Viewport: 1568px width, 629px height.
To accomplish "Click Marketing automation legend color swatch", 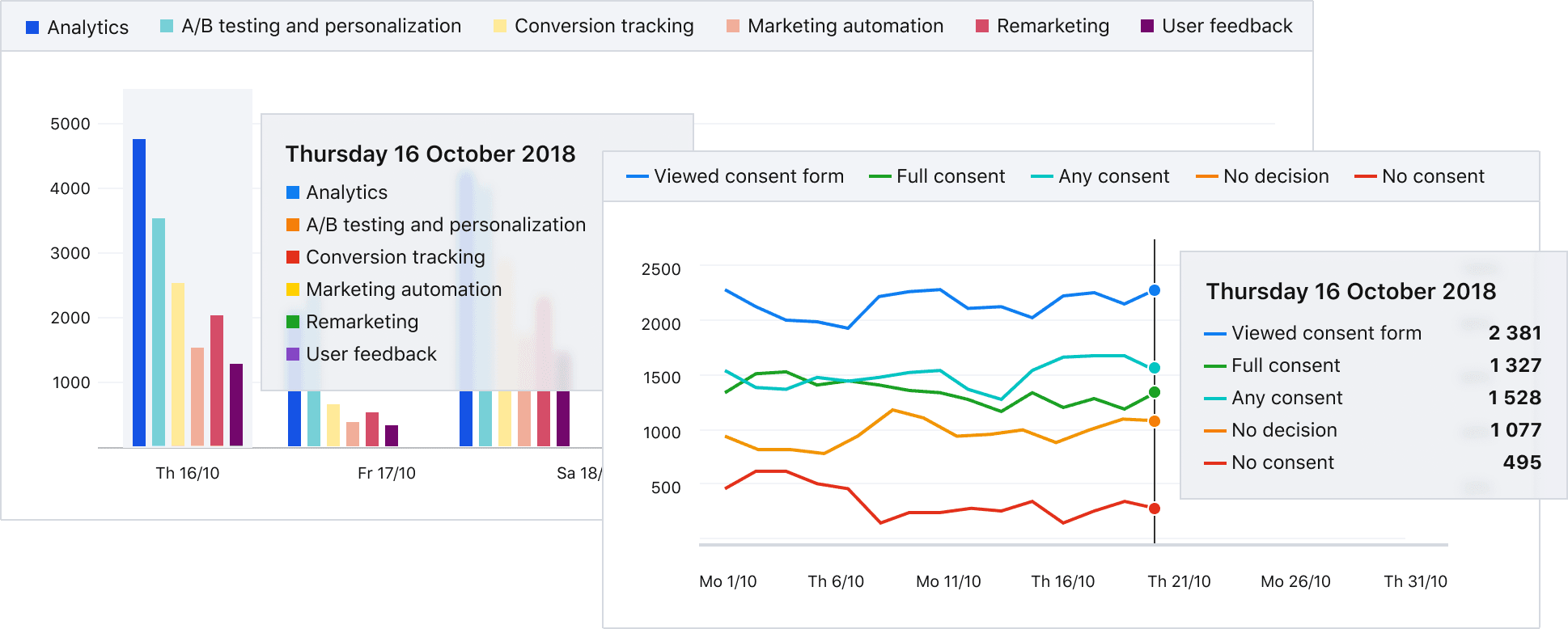I will pyautogui.click(x=733, y=26).
